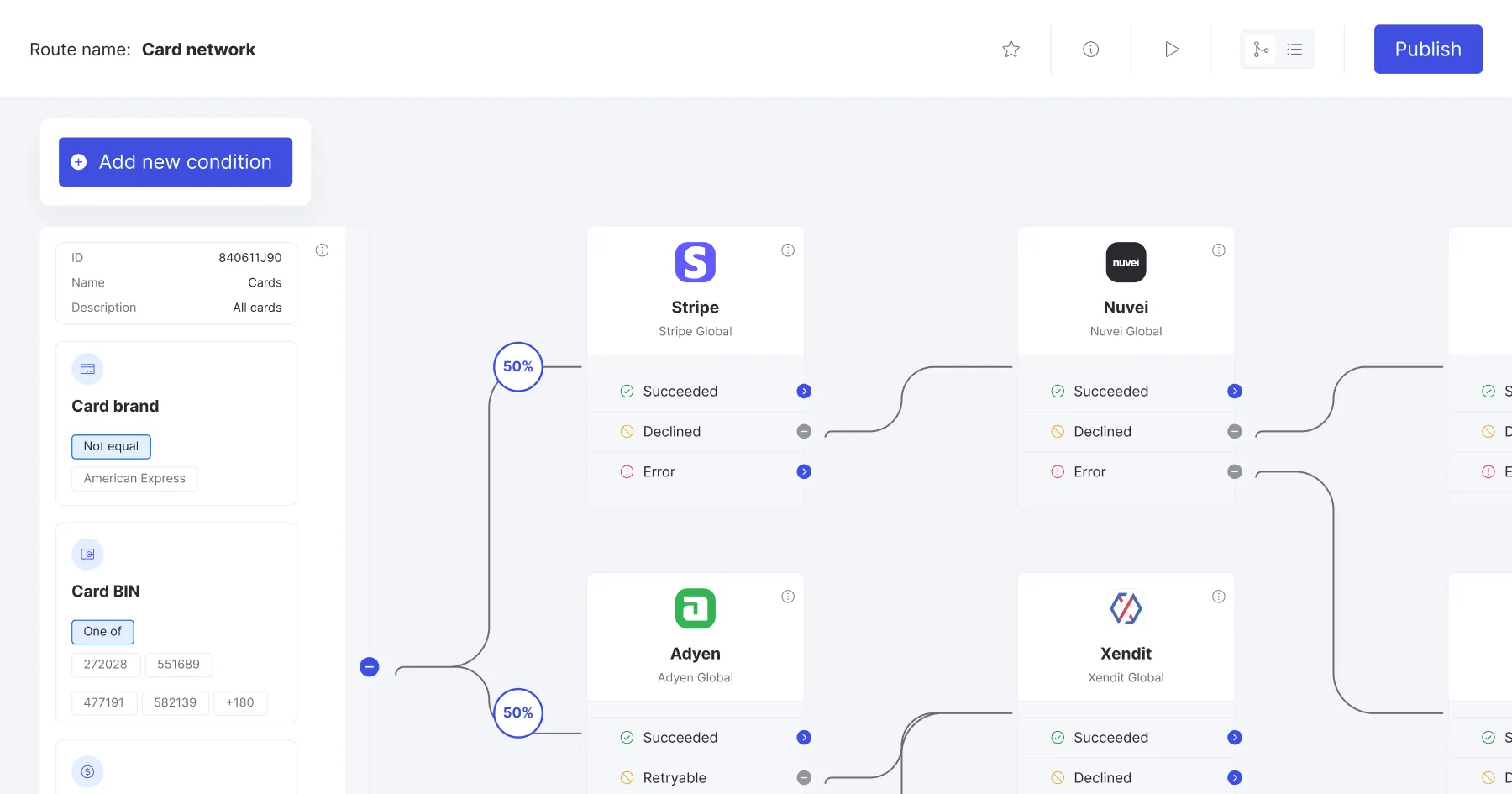The height and width of the screenshot is (794, 1512).
Task: Collapse Stripe Declined branch
Action: 804,432
